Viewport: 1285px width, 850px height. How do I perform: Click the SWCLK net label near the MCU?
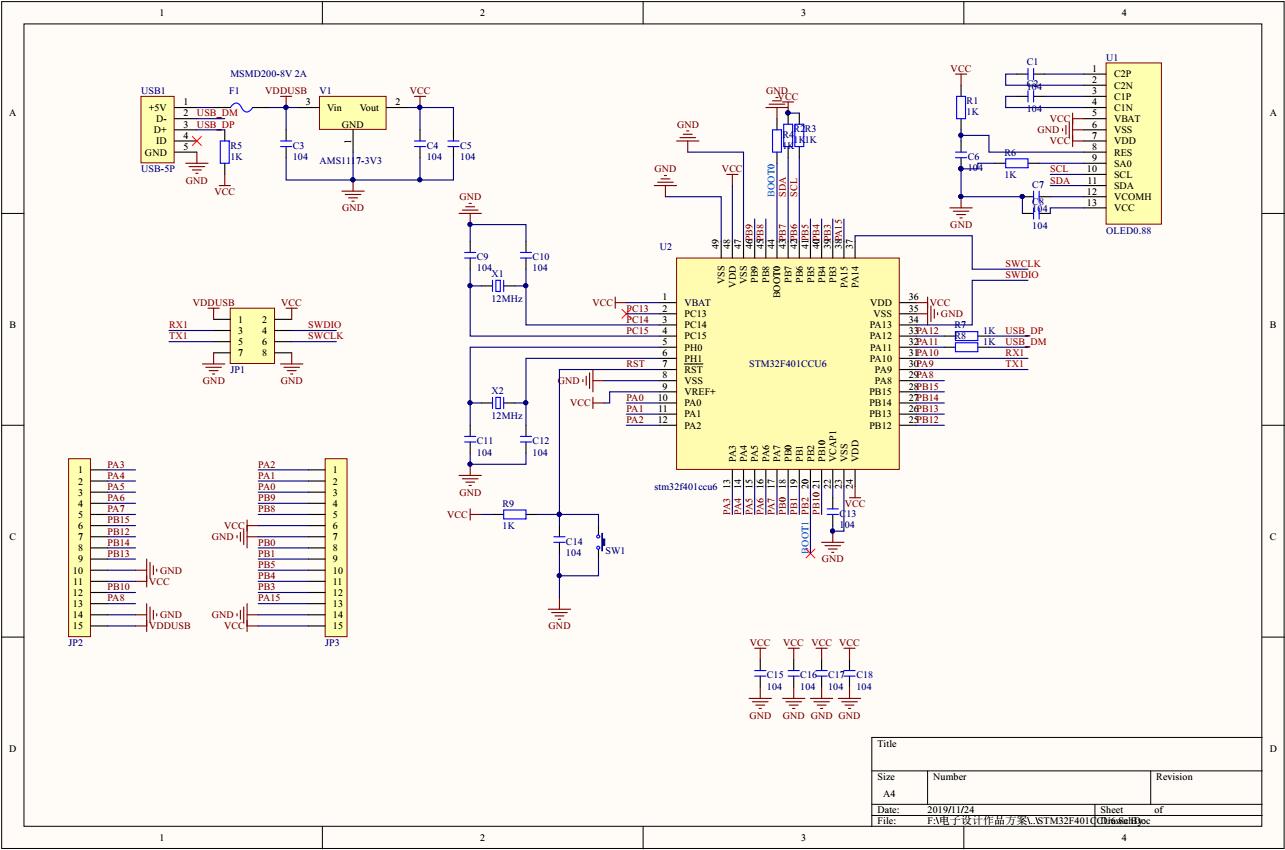tap(1023, 264)
